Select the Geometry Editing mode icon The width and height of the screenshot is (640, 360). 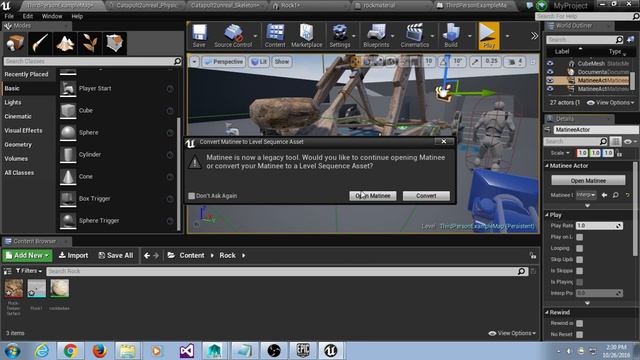pyautogui.click(x=115, y=43)
